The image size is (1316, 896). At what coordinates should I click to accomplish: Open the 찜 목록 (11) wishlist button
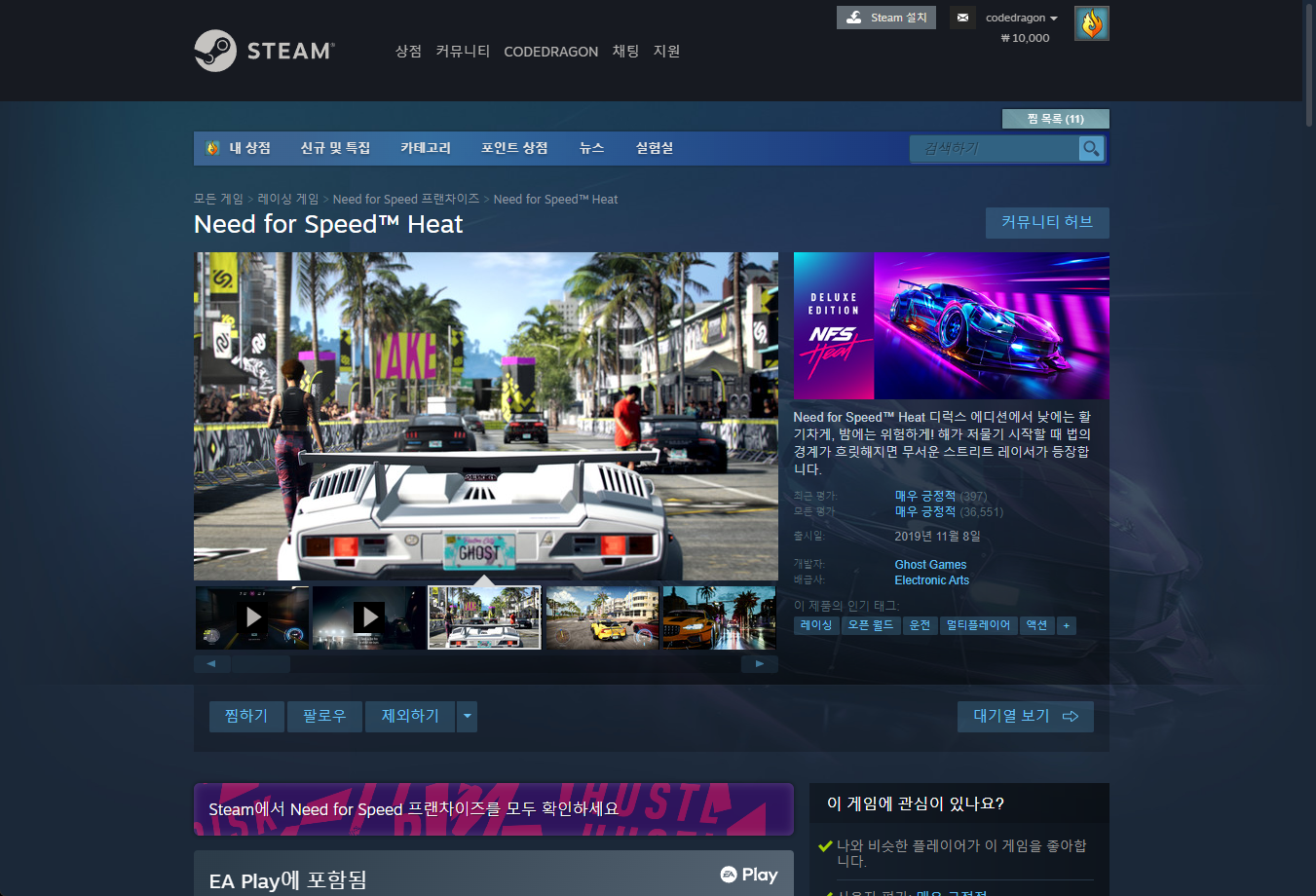(x=1055, y=119)
